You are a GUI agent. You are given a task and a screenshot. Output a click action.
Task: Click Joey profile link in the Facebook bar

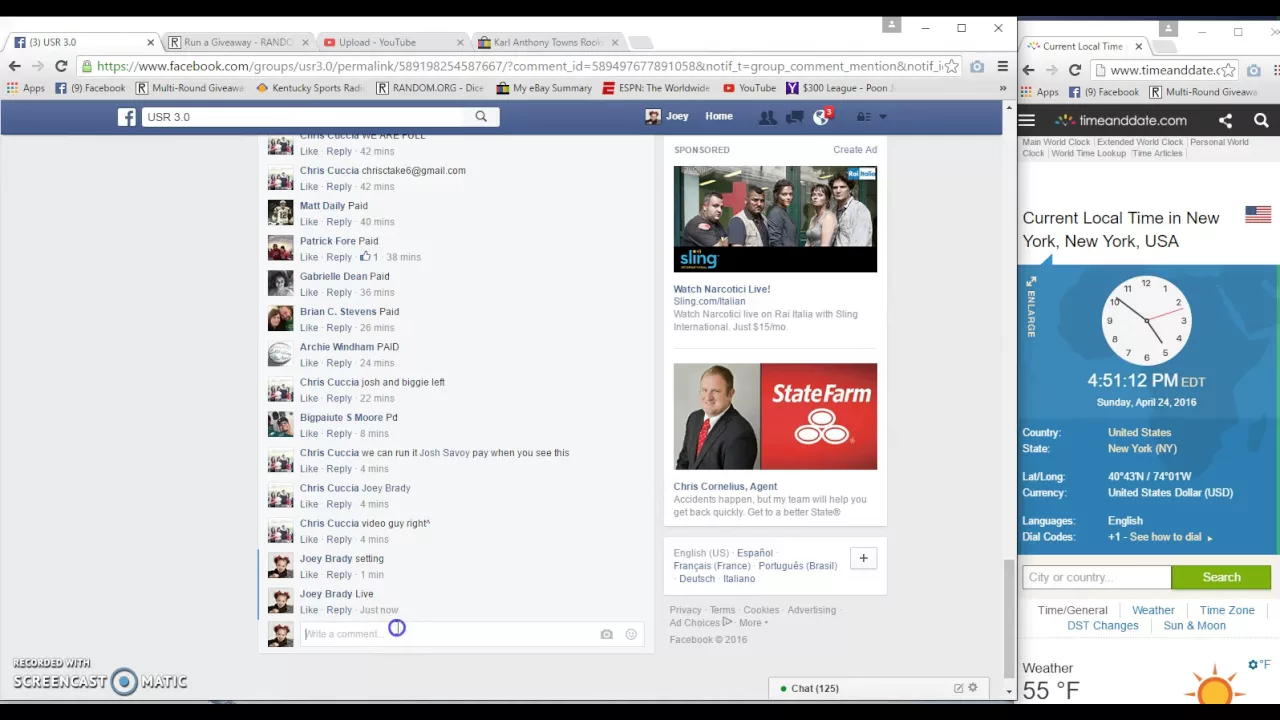click(x=667, y=116)
